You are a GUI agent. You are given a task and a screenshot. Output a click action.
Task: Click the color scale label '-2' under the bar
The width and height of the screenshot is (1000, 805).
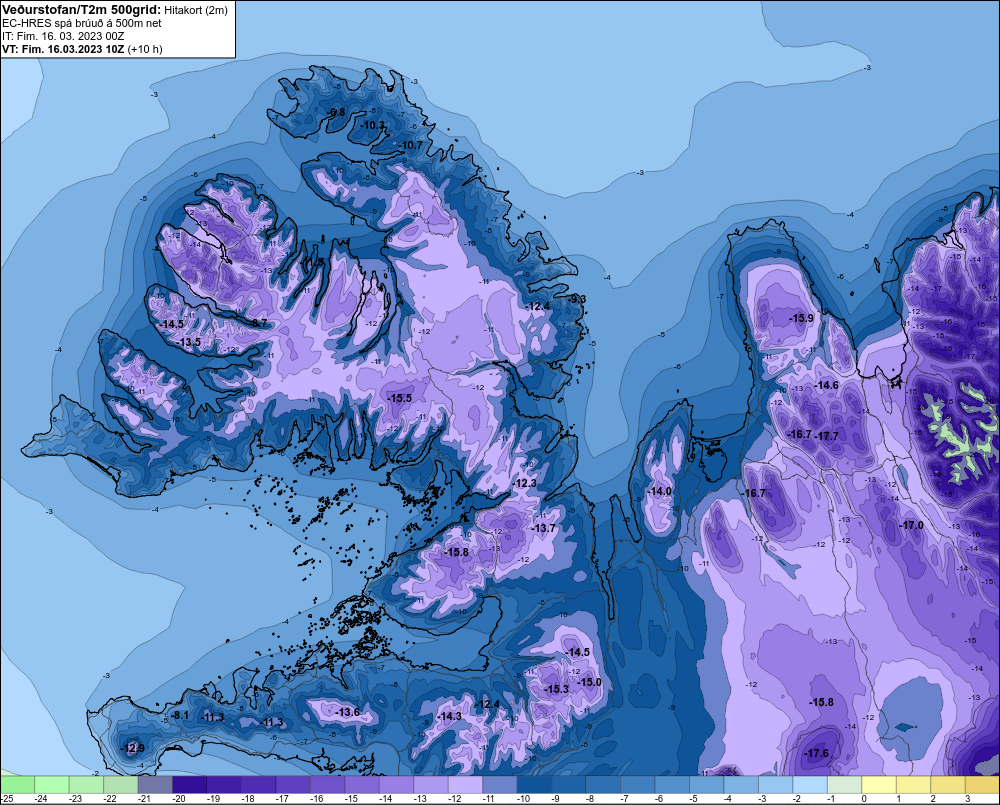click(x=797, y=799)
